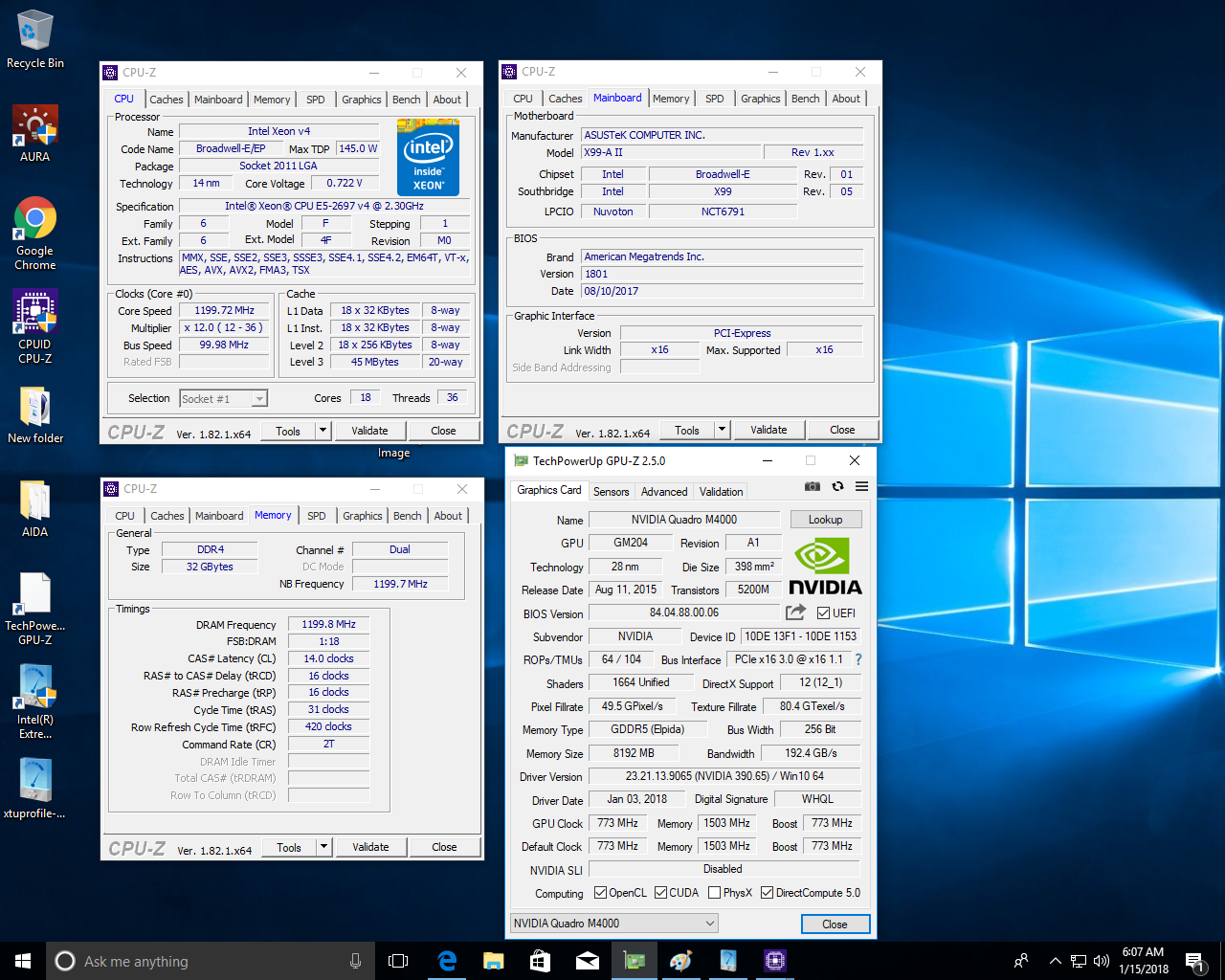Open the Microsoft Store taskbar icon

click(540, 961)
